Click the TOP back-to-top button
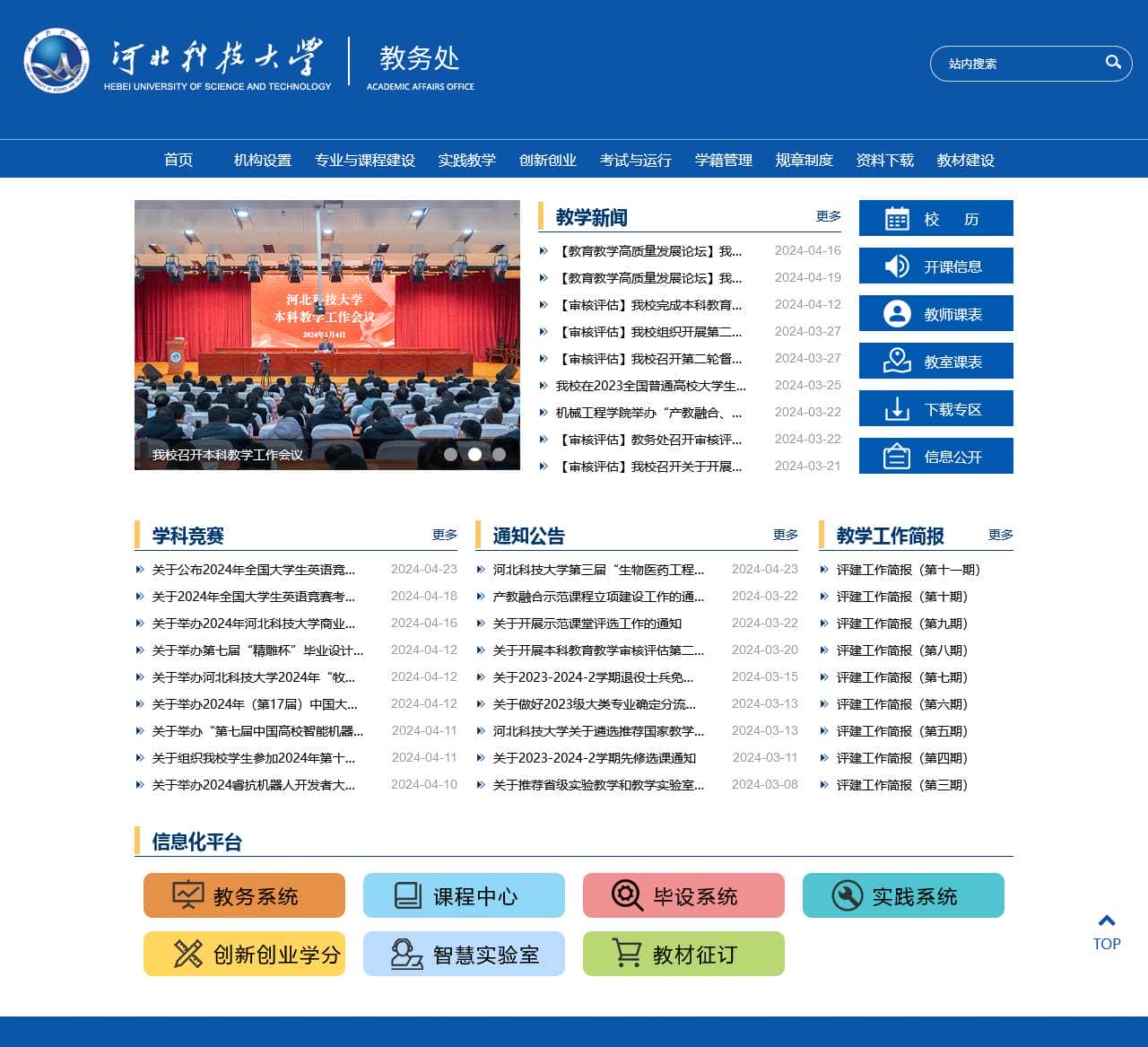The width and height of the screenshot is (1148, 1047). (x=1105, y=930)
